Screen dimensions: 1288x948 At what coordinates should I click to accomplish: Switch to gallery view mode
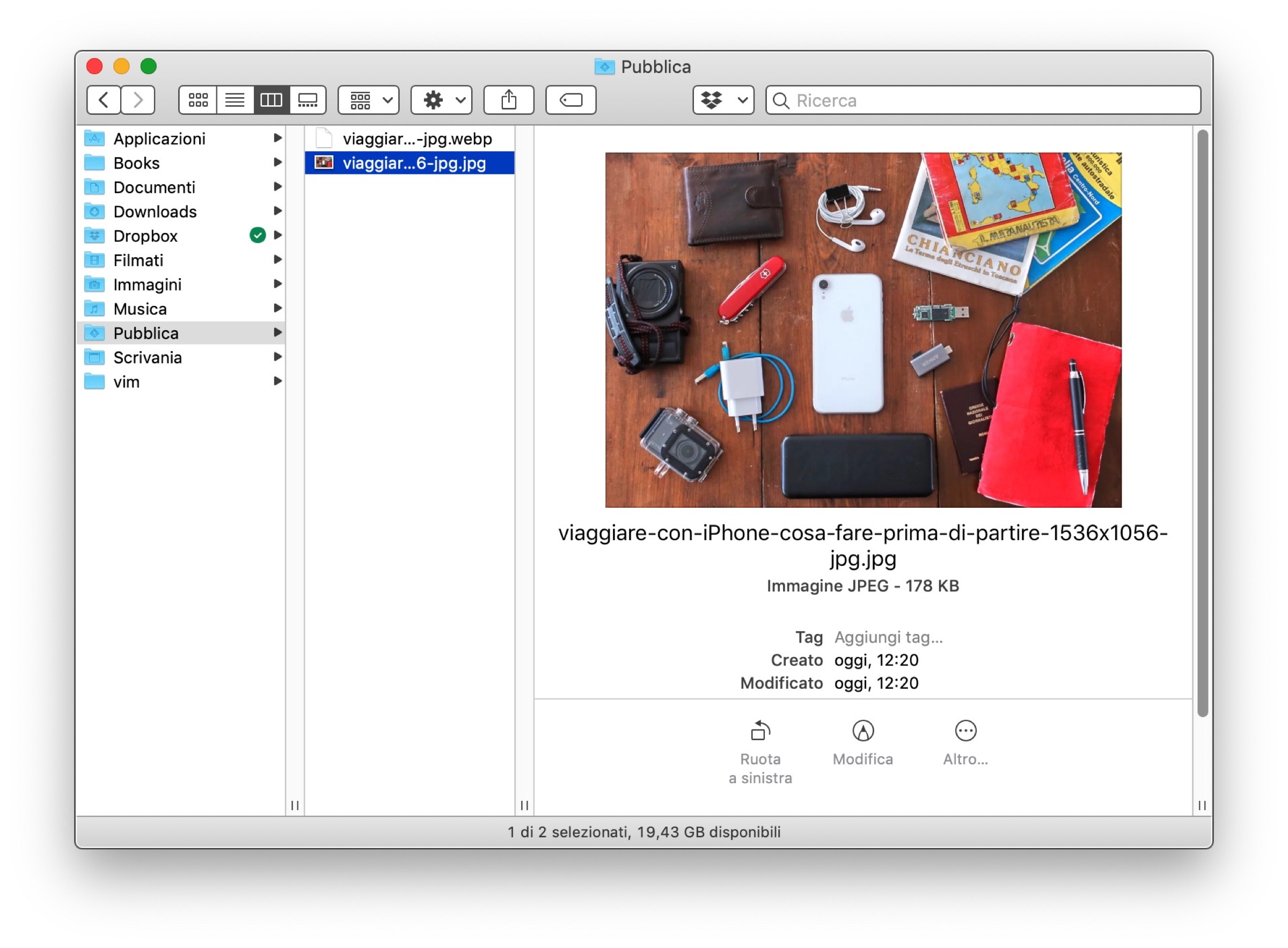pyautogui.click(x=308, y=100)
